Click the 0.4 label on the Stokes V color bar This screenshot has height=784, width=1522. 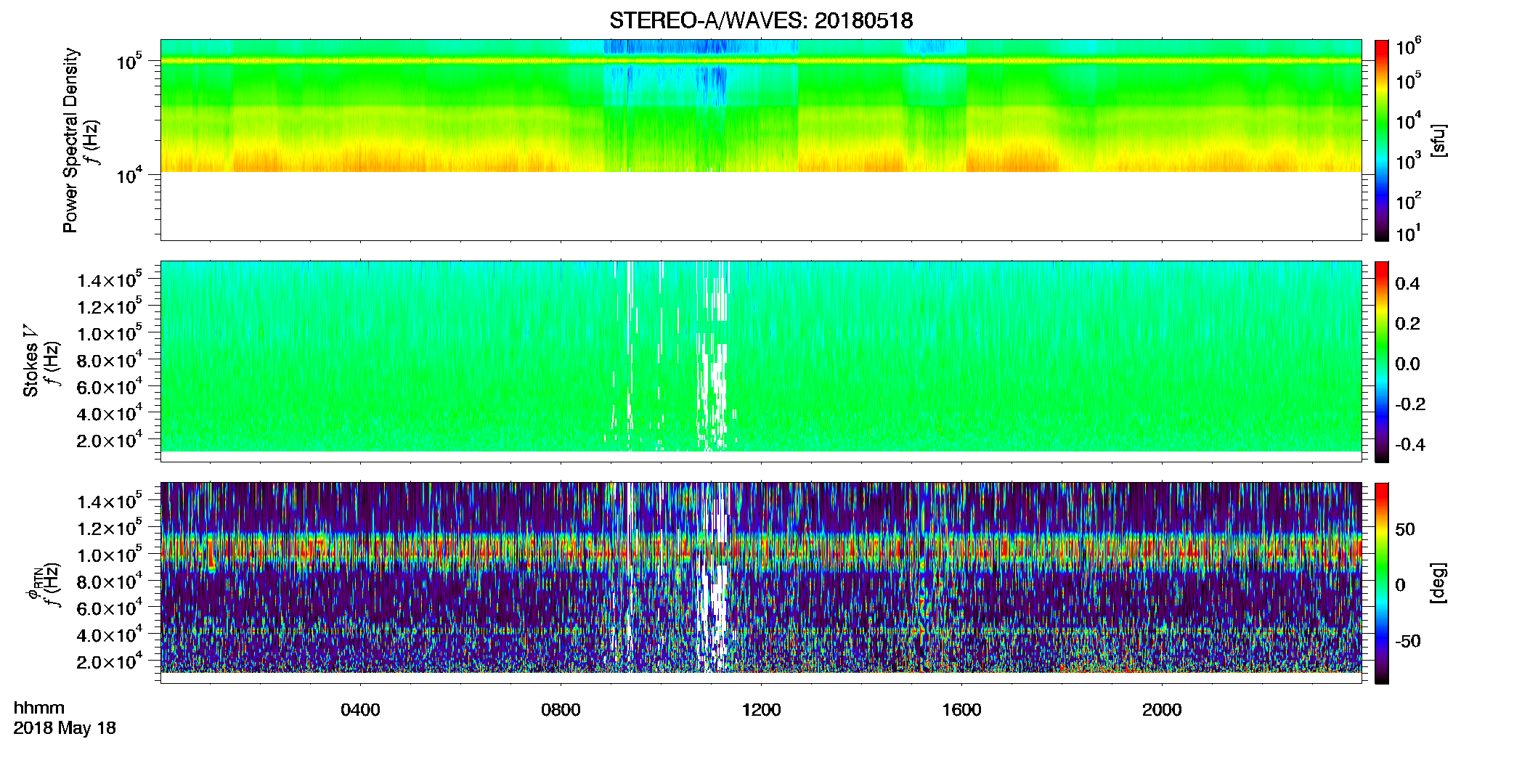1407,284
